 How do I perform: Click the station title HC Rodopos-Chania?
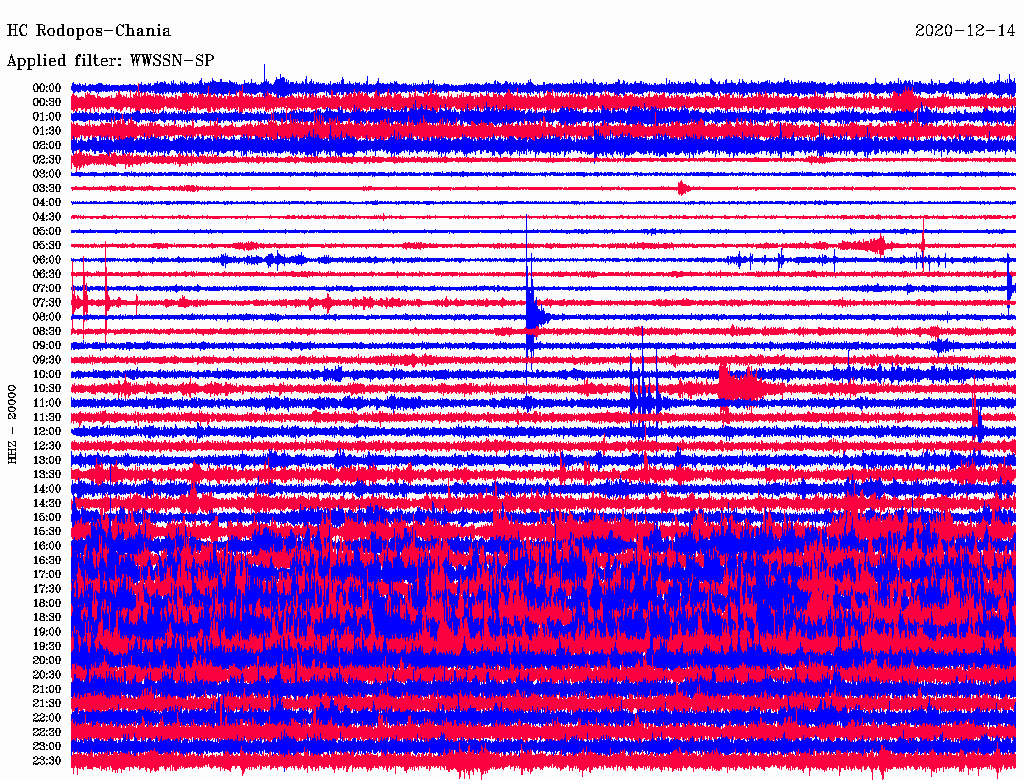pyautogui.click(x=89, y=31)
